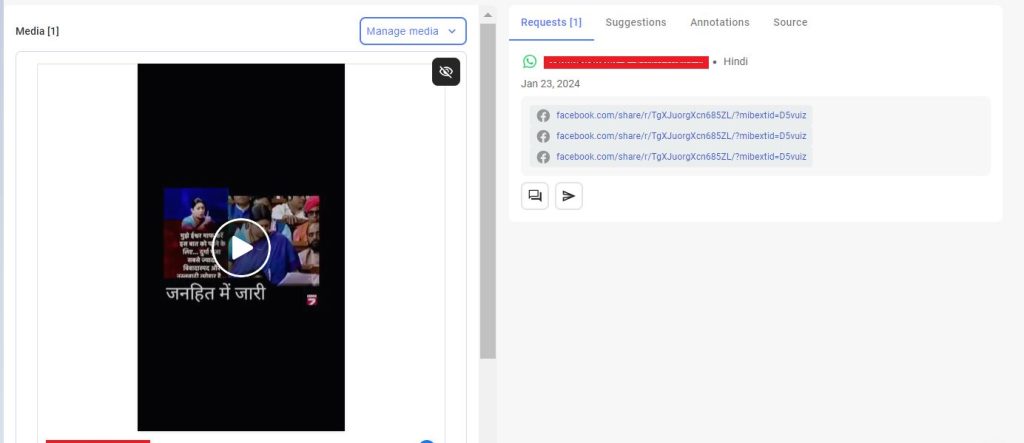Open the Manage media dropdown
Image resolution: width=1024 pixels, height=443 pixels.
coord(413,31)
